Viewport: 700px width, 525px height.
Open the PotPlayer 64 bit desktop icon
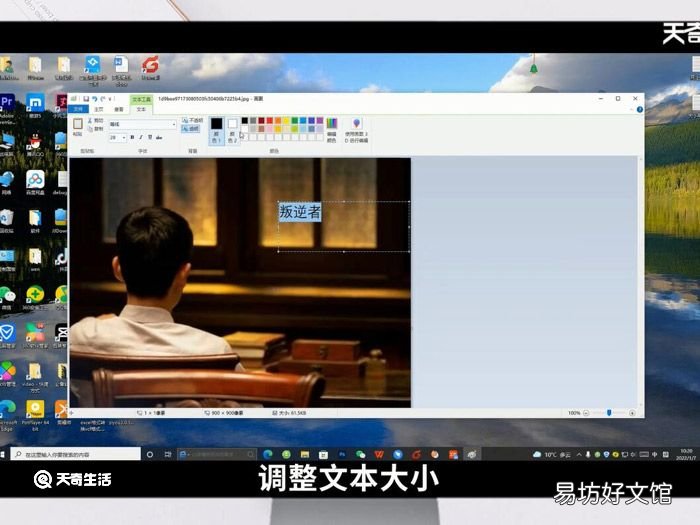point(35,416)
